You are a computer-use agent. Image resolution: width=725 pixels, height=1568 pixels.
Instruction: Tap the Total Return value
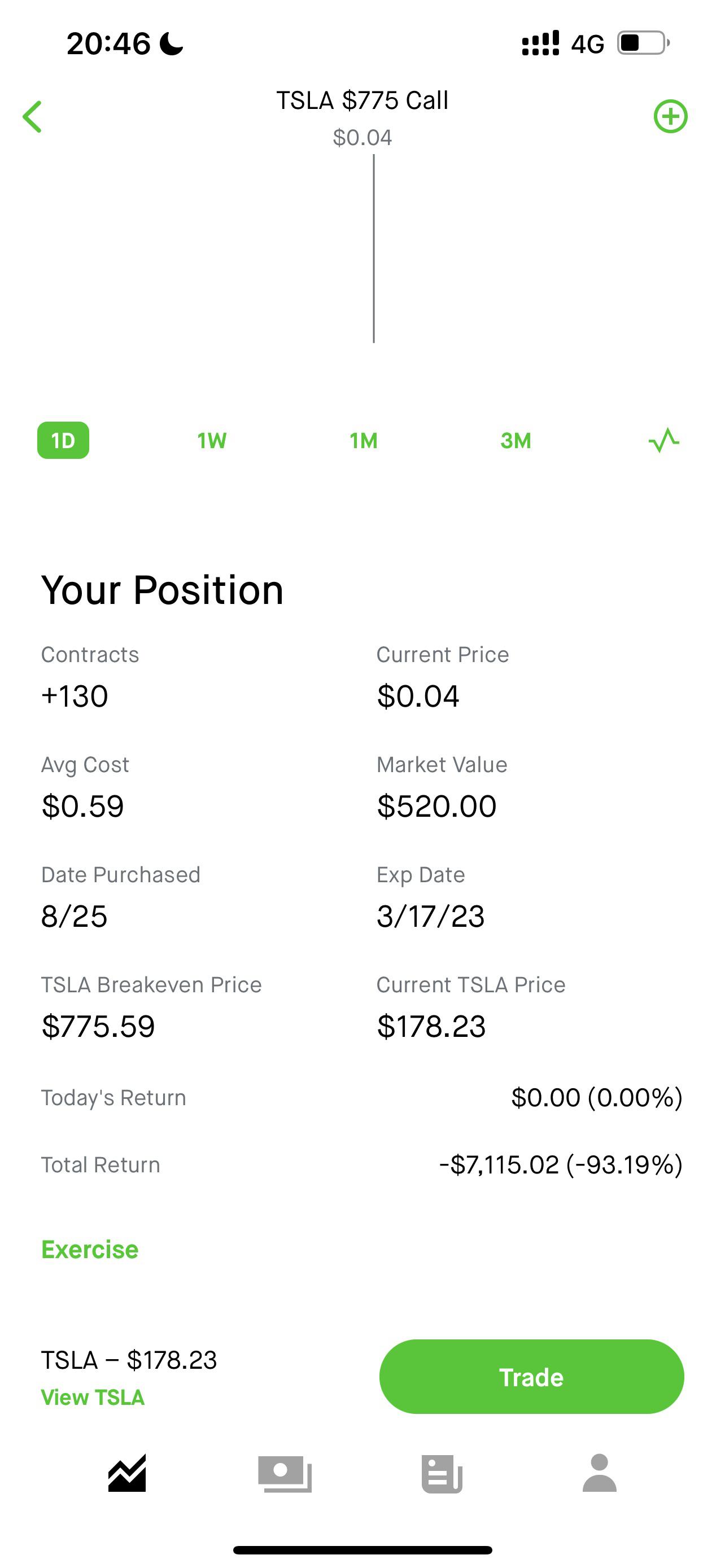click(561, 1165)
